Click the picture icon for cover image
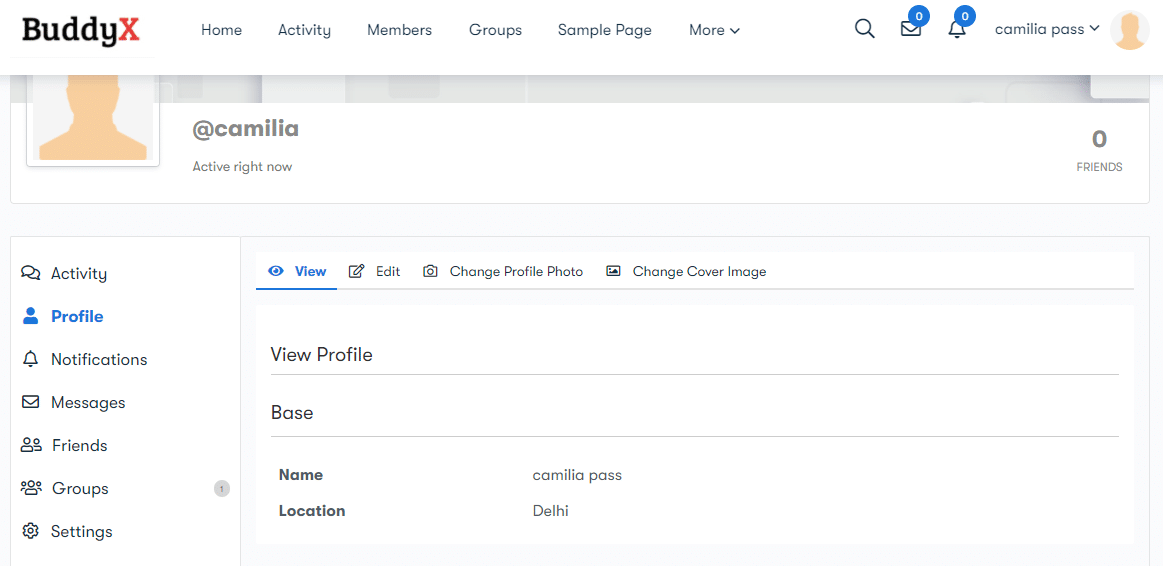Screen dimensions: 1163x566 tap(613, 272)
